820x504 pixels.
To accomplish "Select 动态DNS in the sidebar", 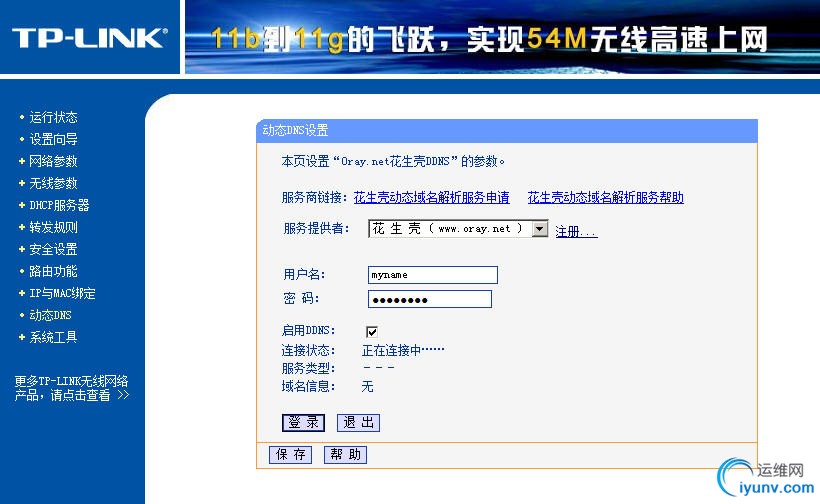I will coord(50,315).
